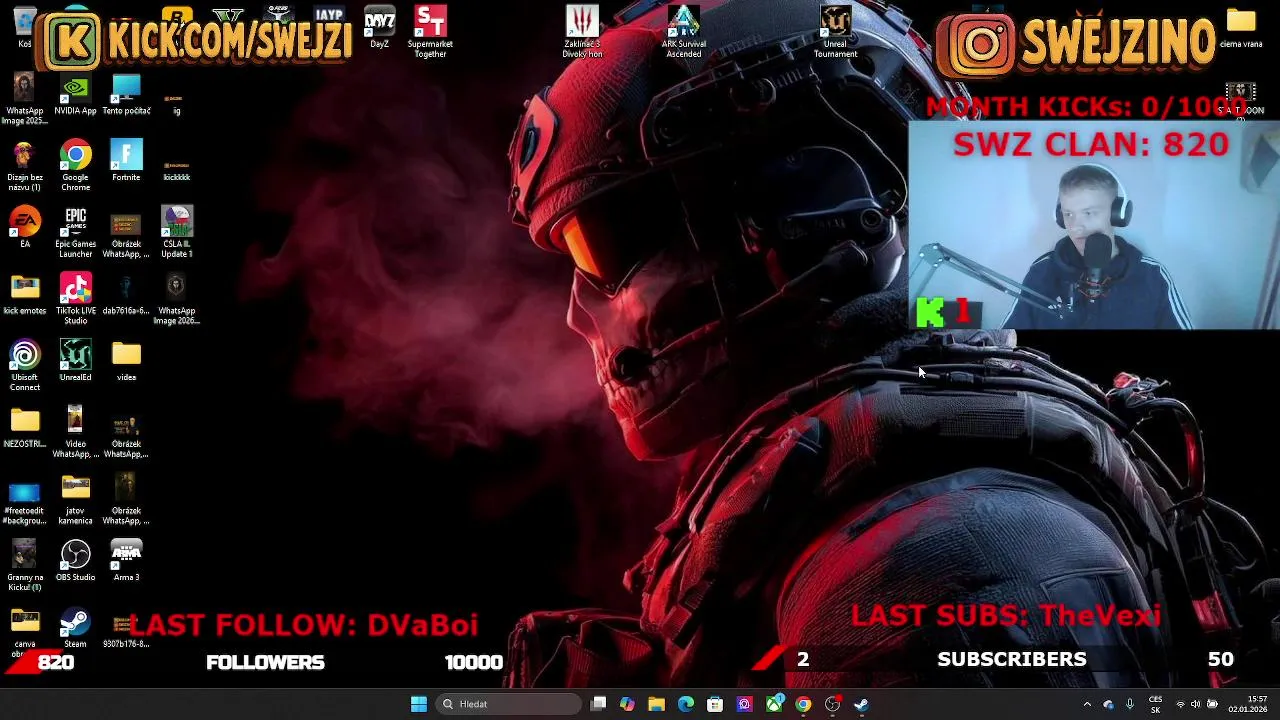Open the ciema vrana folder
This screenshot has width=1280, height=720.
click(1241, 27)
